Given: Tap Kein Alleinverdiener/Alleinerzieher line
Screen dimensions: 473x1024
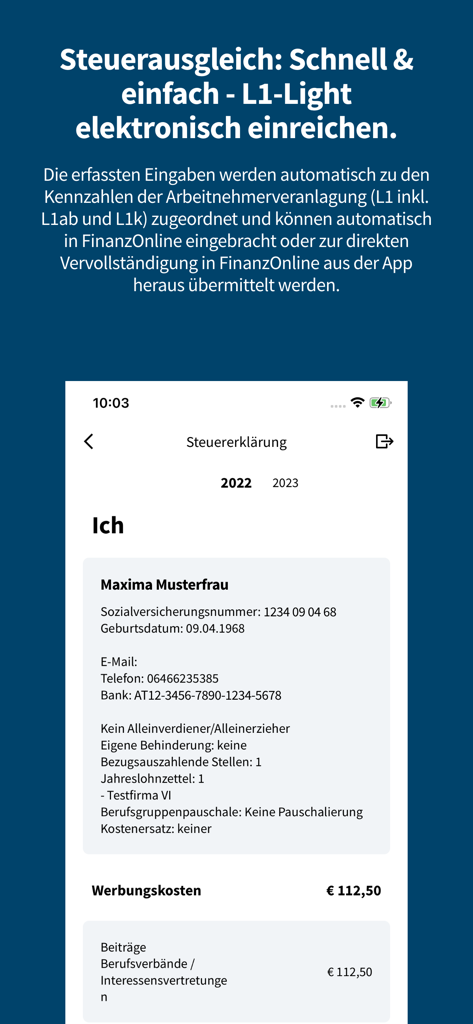Looking at the screenshot, I should pyautogui.click(x=195, y=728).
